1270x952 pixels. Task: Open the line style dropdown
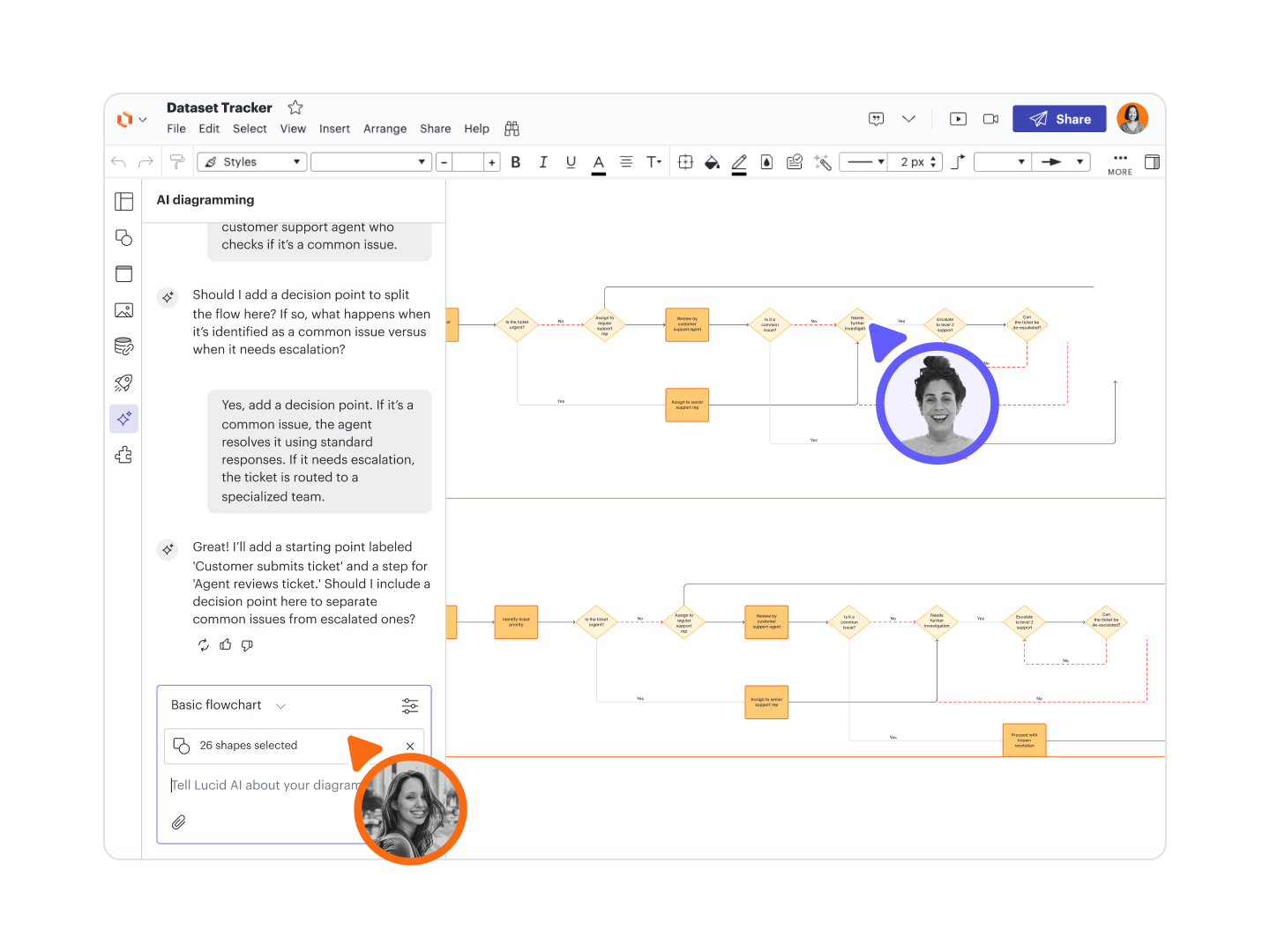pyautogui.click(x=863, y=162)
